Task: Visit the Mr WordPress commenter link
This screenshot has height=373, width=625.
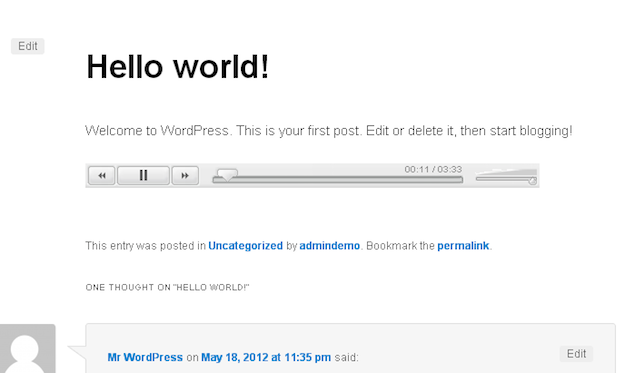Action: click(x=145, y=357)
